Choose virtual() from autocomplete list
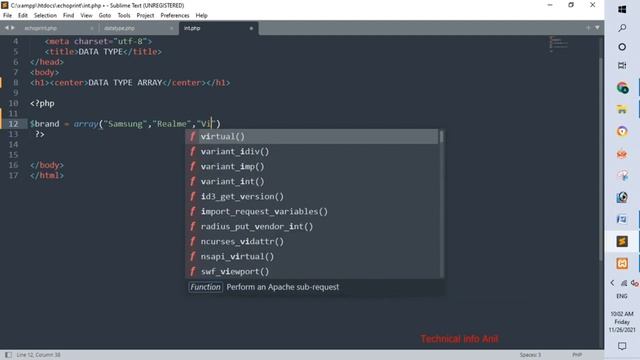 click(x=312, y=136)
